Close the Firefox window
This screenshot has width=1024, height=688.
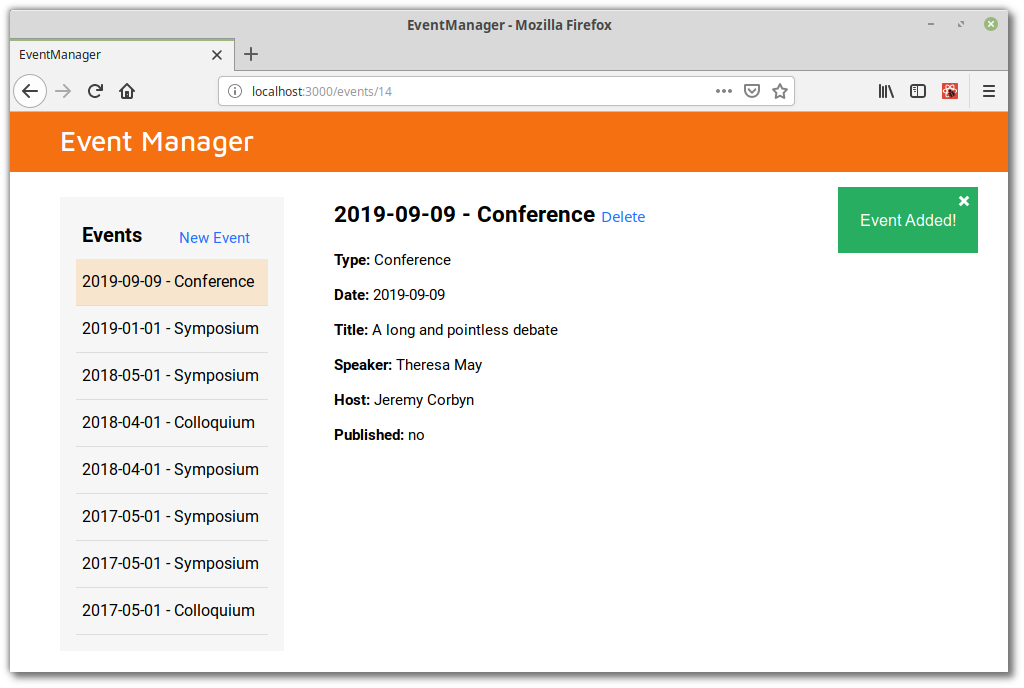(991, 24)
